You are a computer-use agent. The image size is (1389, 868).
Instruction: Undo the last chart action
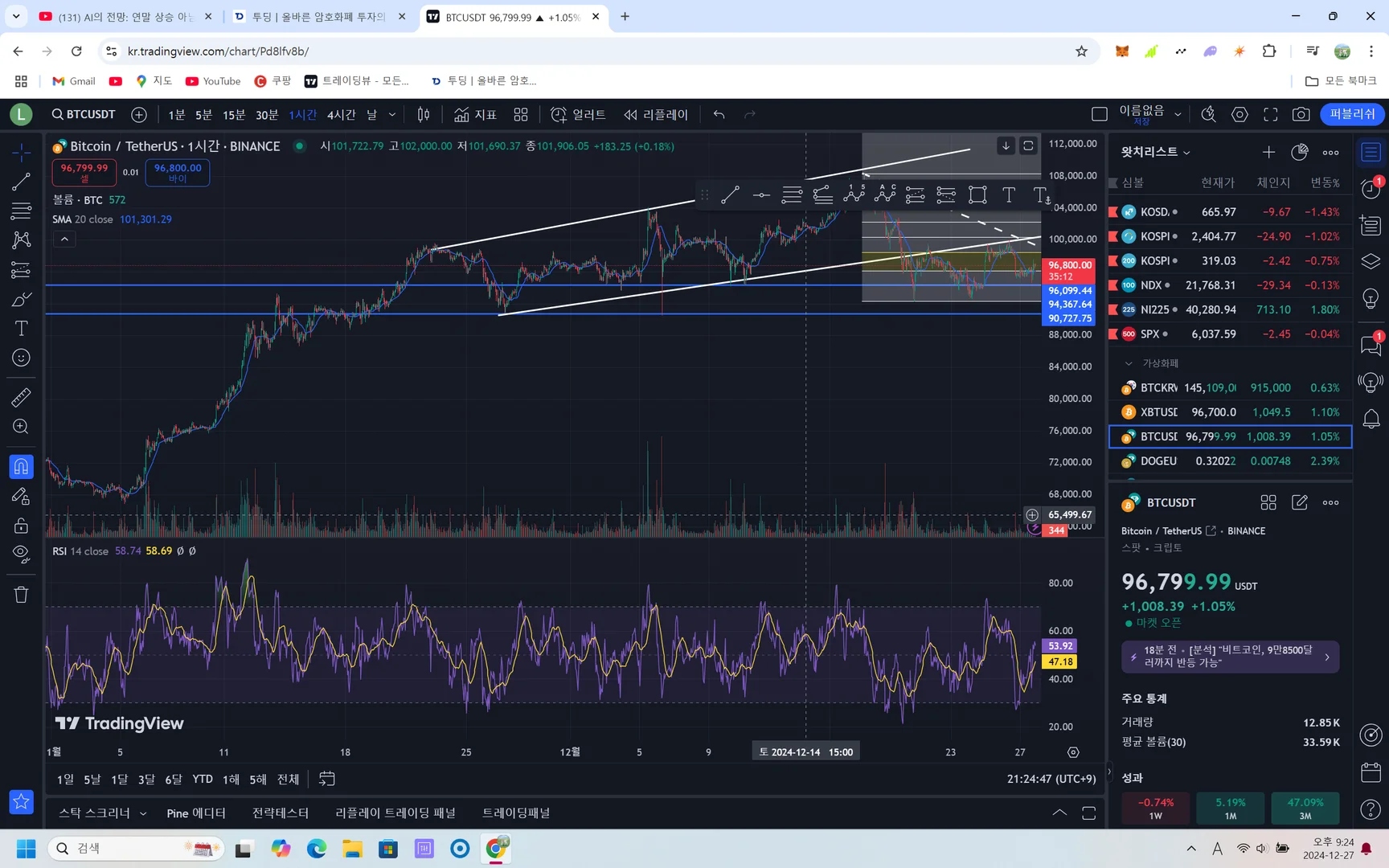point(719,115)
